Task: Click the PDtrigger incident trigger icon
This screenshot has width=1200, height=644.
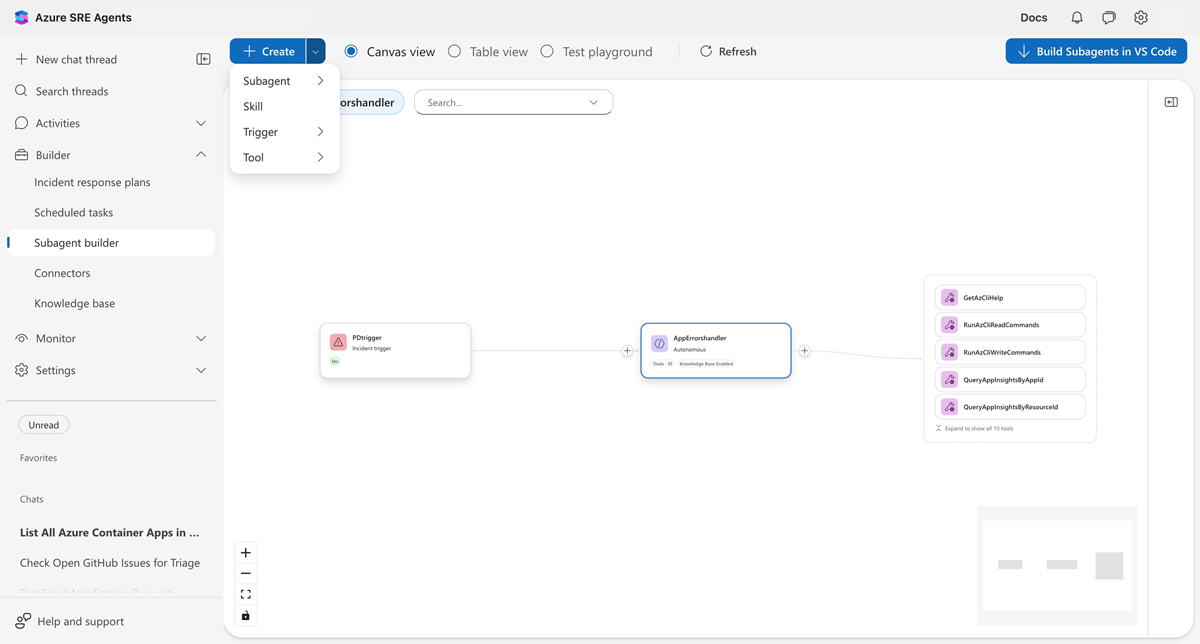Action: 338,340
